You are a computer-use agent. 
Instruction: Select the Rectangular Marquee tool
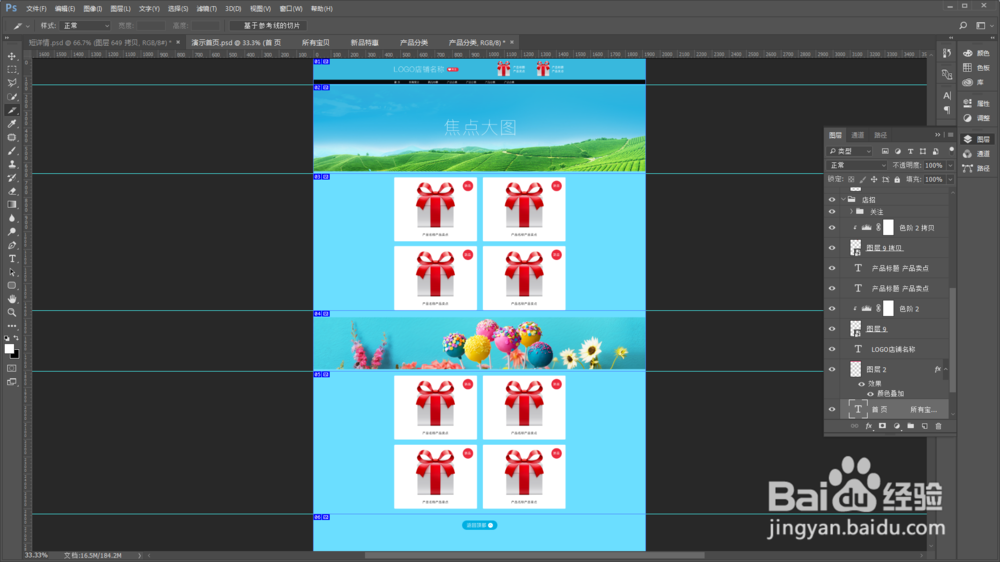pos(11,70)
